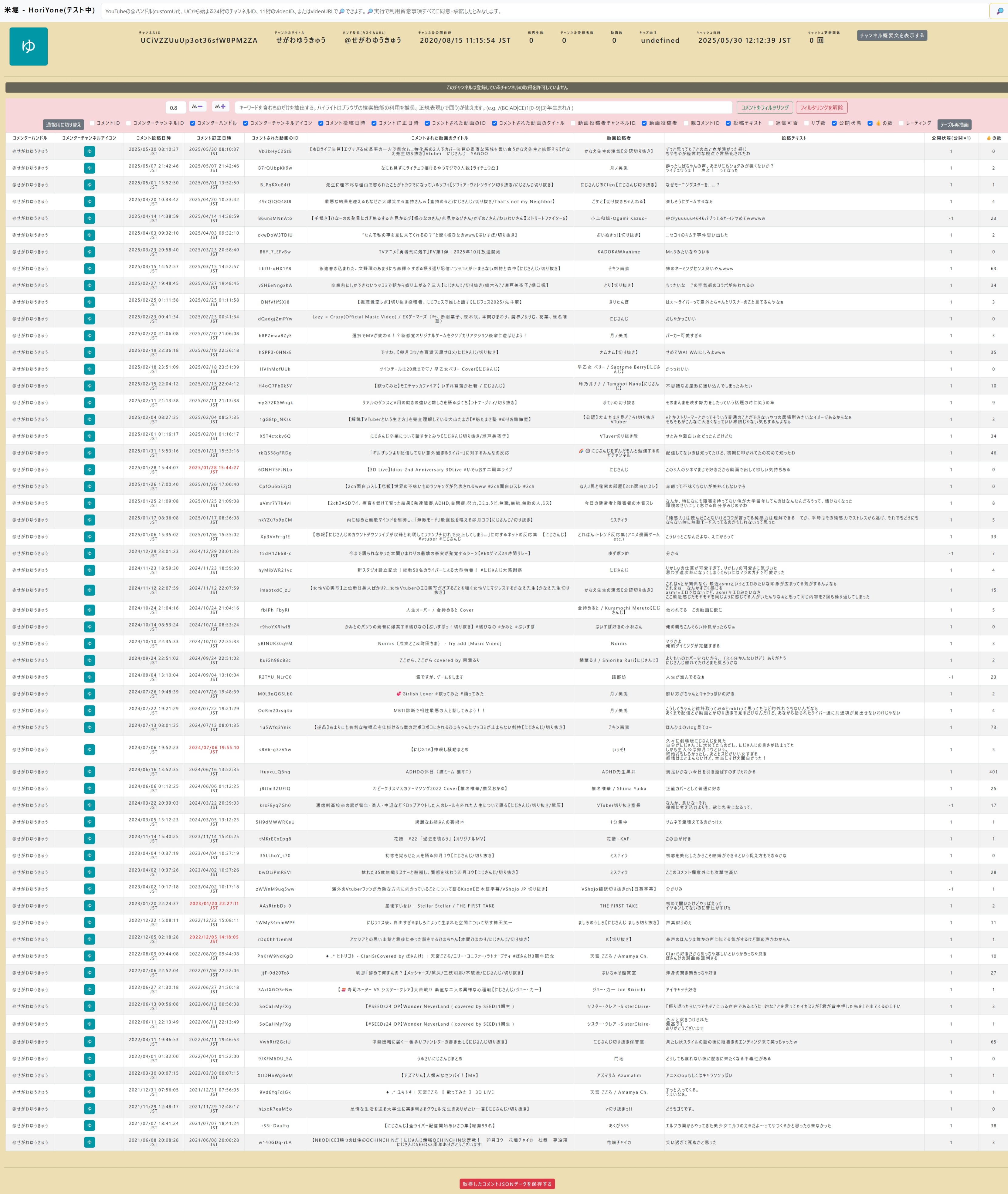Click commenter icon in row dated 2025/02/20 21:06:08
Viewport: 1008px width, 1194px height.
pos(89,335)
